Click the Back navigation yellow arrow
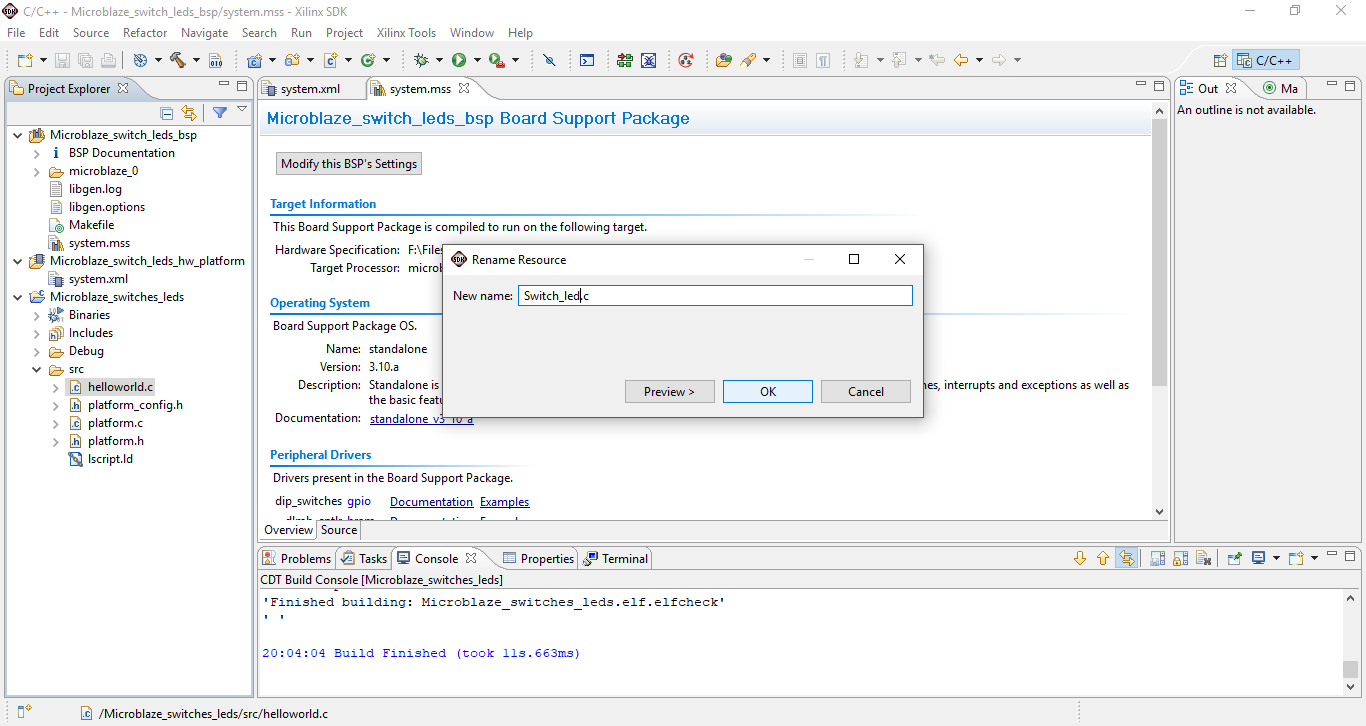The image size is (1366, 726). (961, 60)
